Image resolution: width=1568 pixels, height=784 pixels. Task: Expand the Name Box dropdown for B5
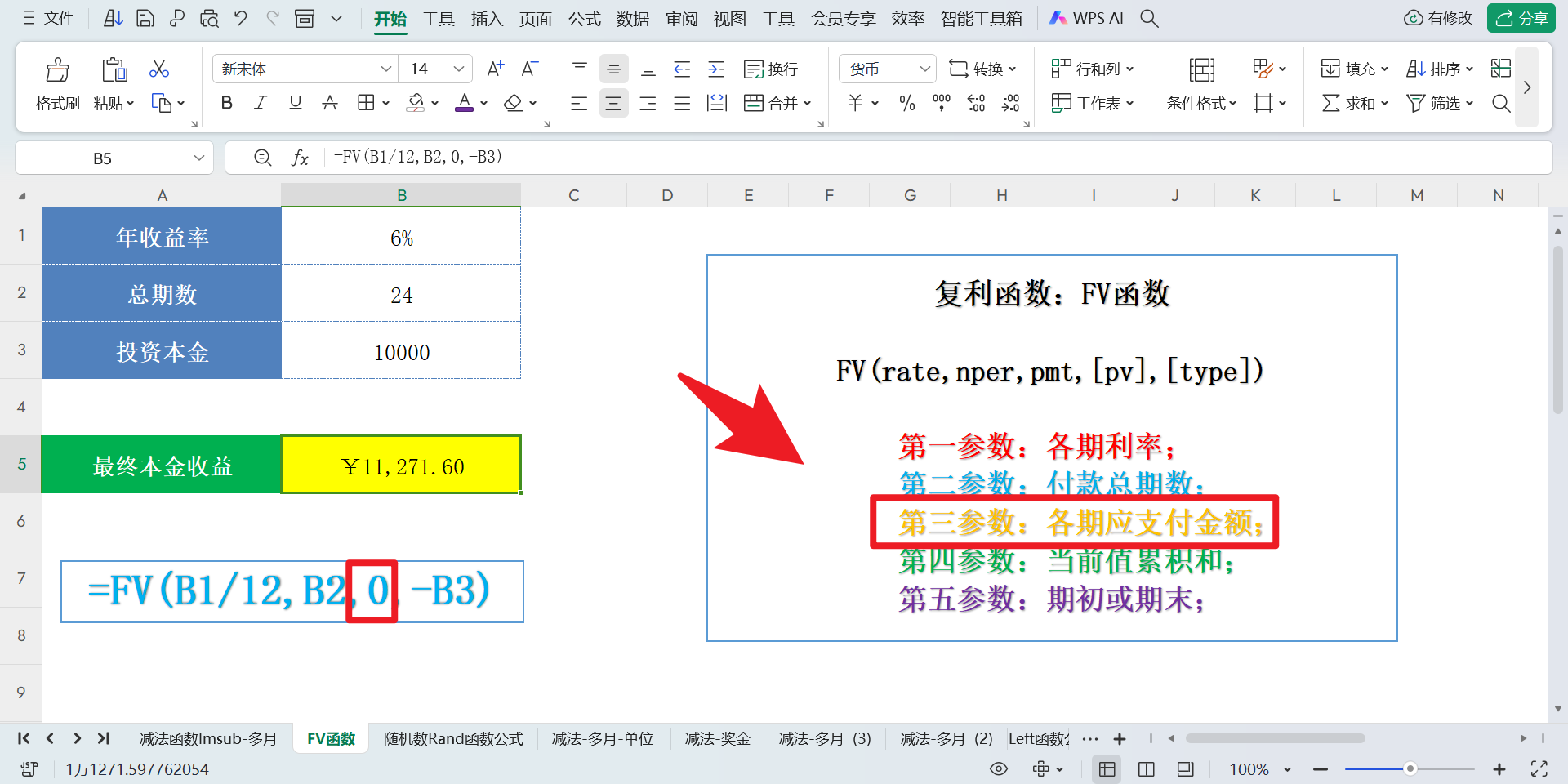[198, 158]
